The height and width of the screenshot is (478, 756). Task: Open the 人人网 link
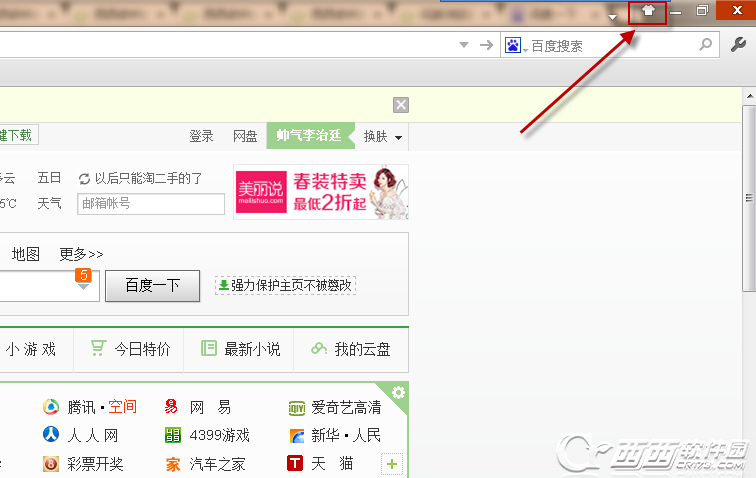pyautogui.click(x=93, y=436)
